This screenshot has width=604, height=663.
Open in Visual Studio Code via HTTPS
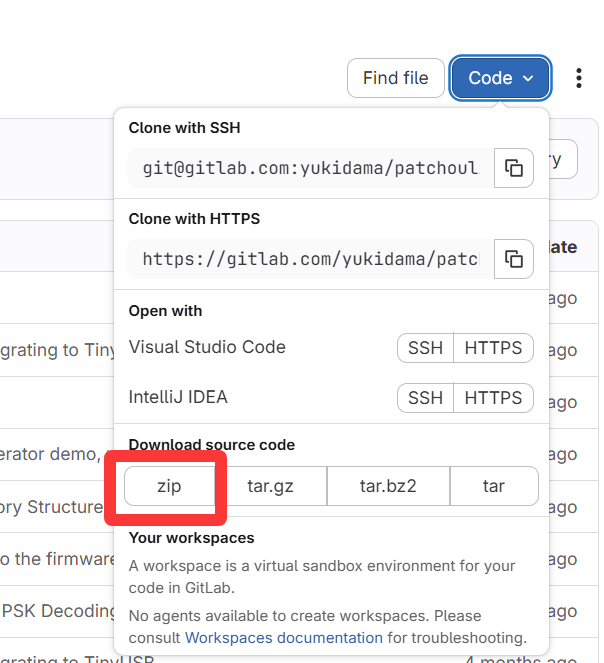(493, 348)
